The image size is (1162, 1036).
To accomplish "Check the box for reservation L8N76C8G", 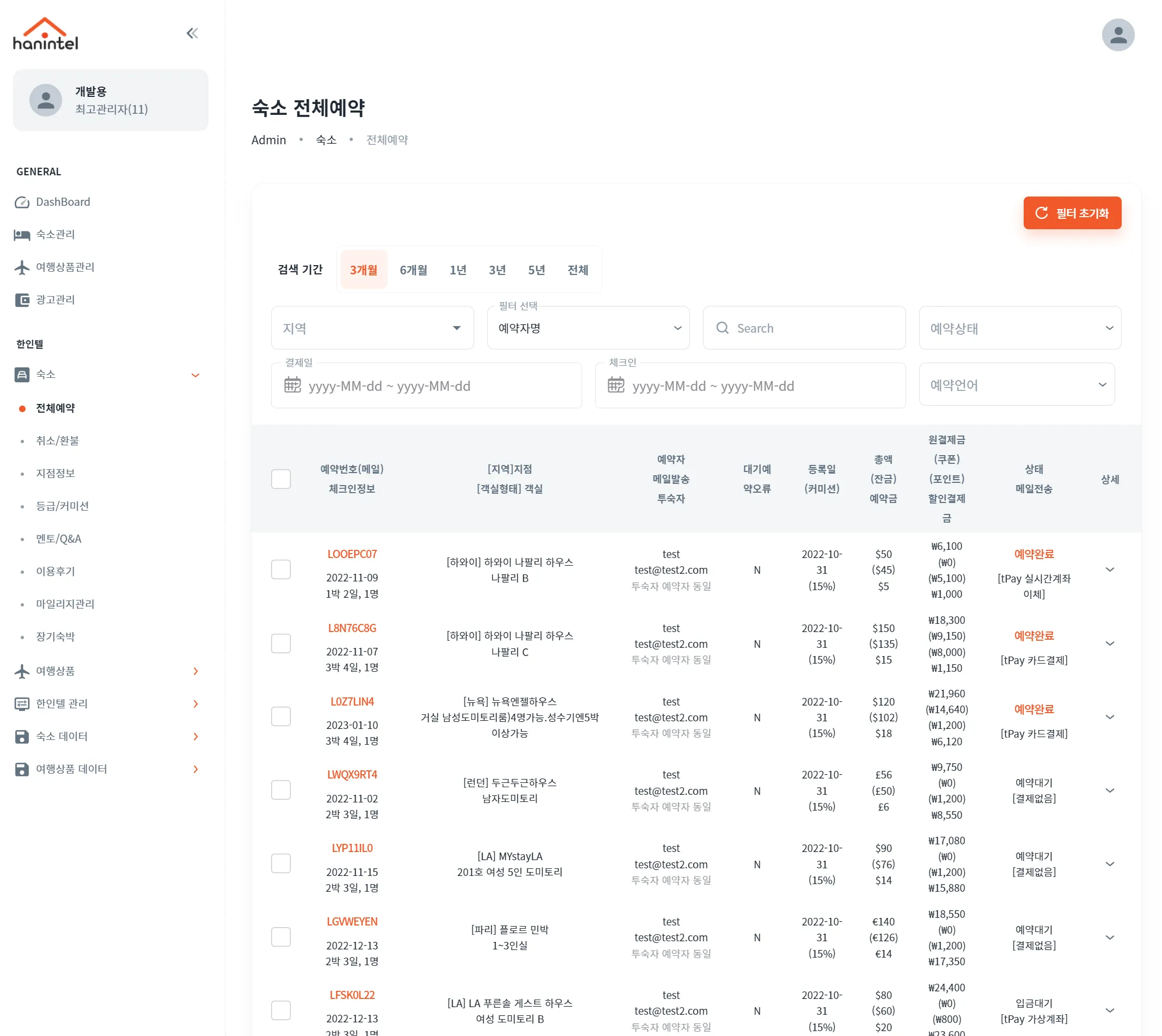I will (x=280, y=643).
